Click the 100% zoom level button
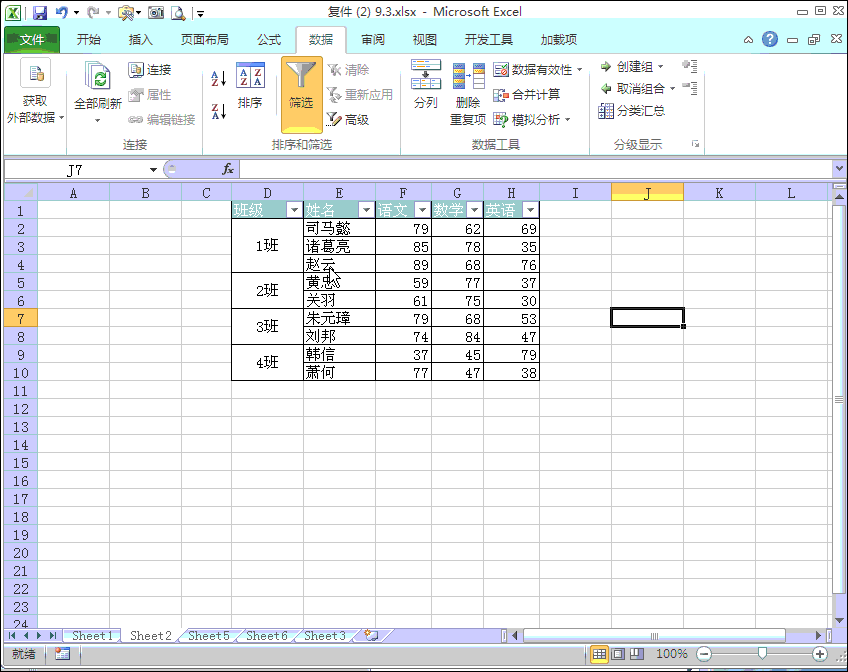848x672 pixels. pyautogui.click(x=671, y=654)
